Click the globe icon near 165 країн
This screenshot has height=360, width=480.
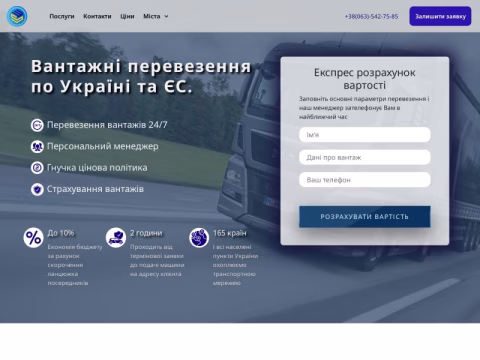pos(199,238)
